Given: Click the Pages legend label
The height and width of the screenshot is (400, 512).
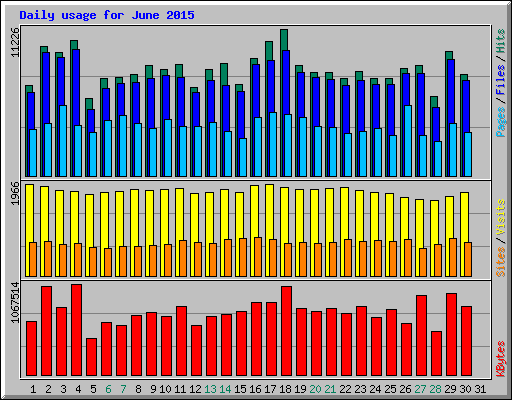Looking at the screenshot, I should click(501, 122).
